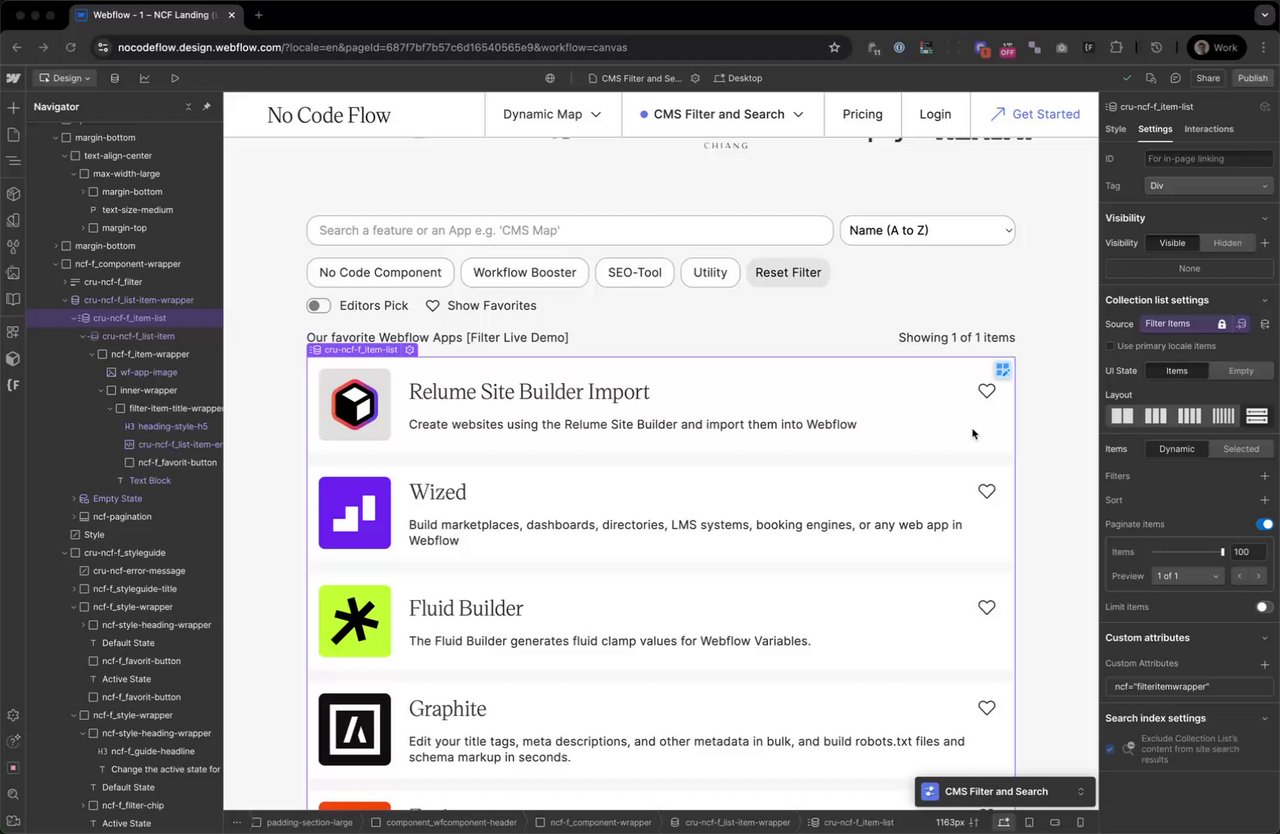Switch Items mode to Selected
1280x834 pixels.
click(x=1241, y=449)
